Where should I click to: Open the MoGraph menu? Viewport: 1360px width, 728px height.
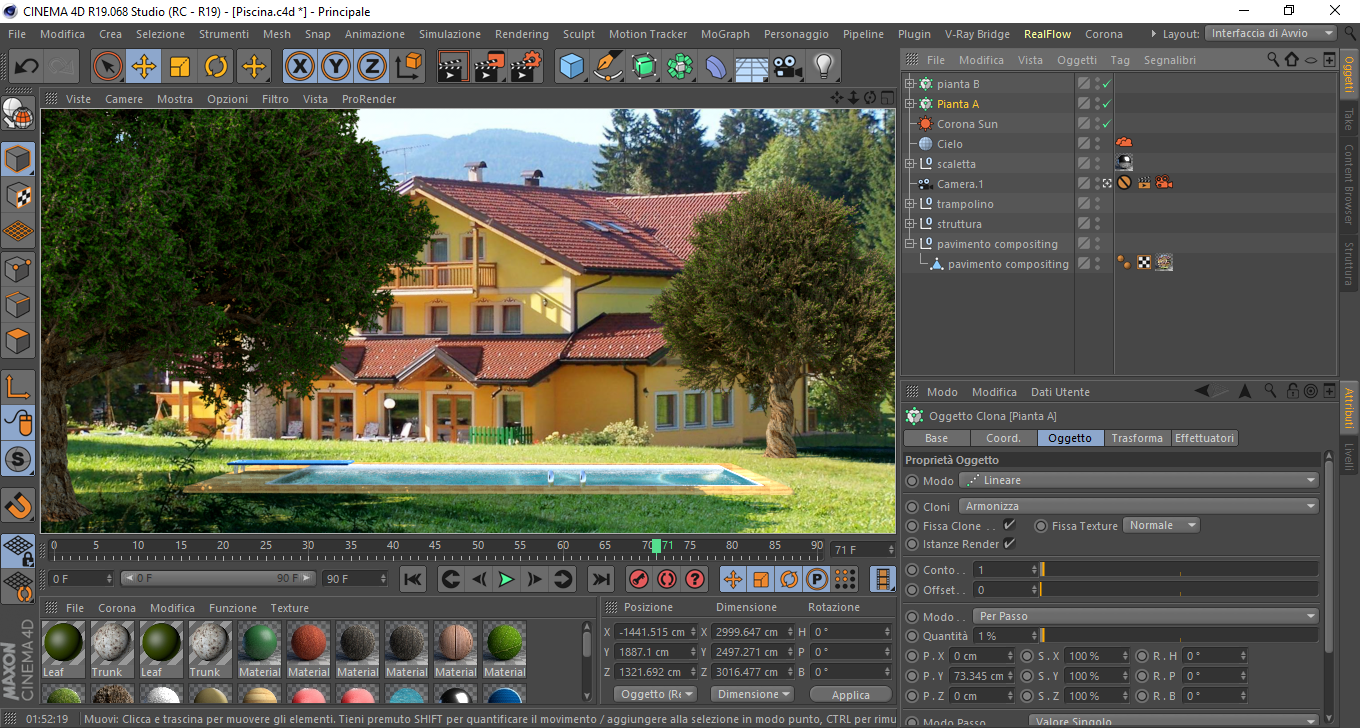pos(725,34)
